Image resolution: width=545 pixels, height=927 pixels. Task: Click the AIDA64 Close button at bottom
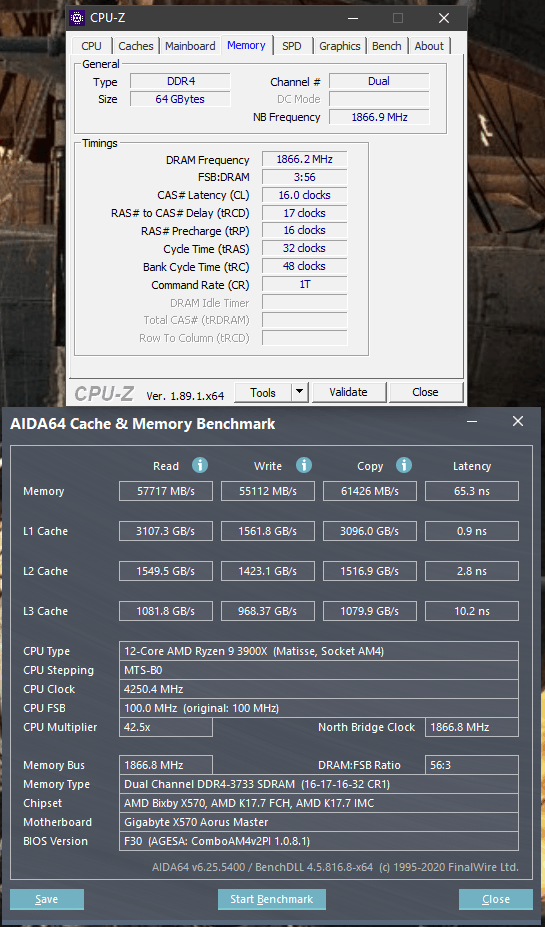(496, 899)
